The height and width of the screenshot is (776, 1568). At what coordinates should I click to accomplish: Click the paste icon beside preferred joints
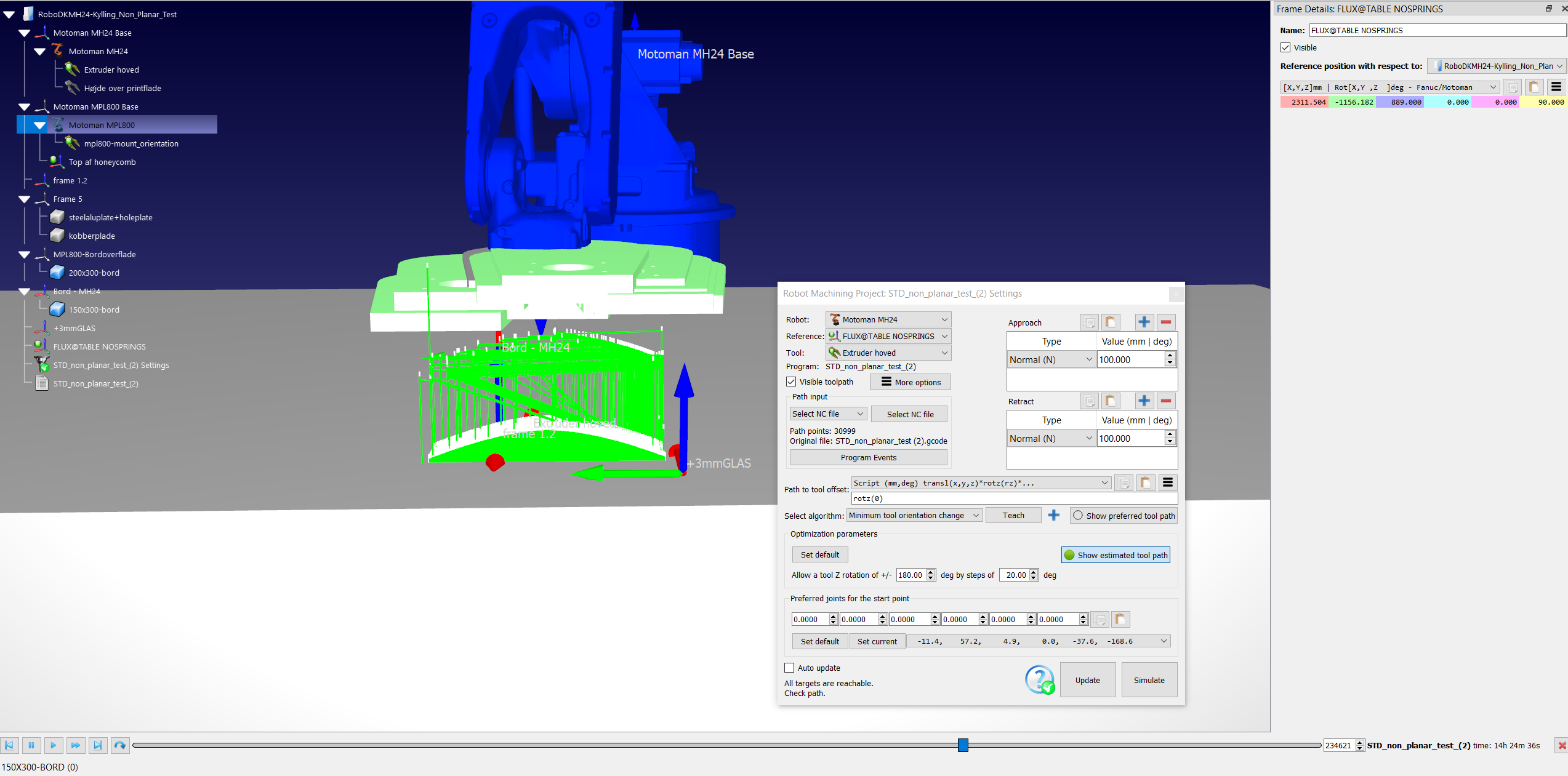[x=1120, y=619]
